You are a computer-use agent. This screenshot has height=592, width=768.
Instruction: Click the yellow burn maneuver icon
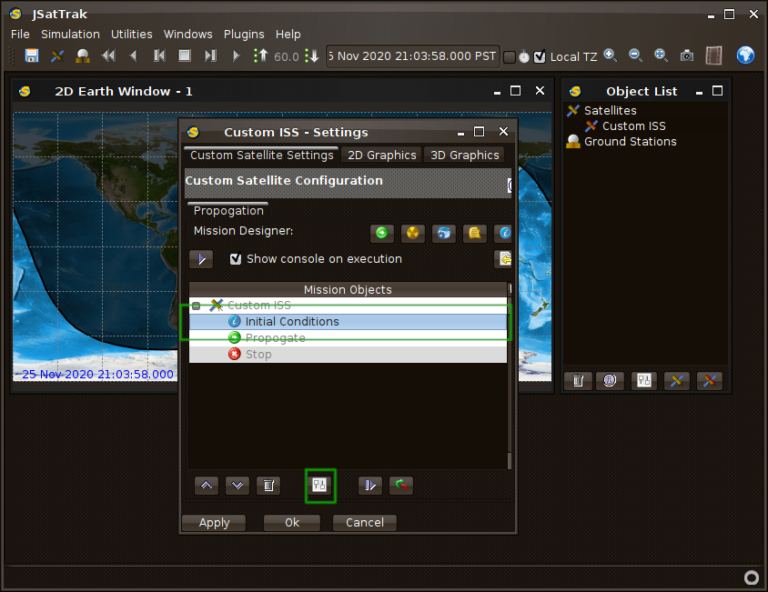tap(413, 233)
